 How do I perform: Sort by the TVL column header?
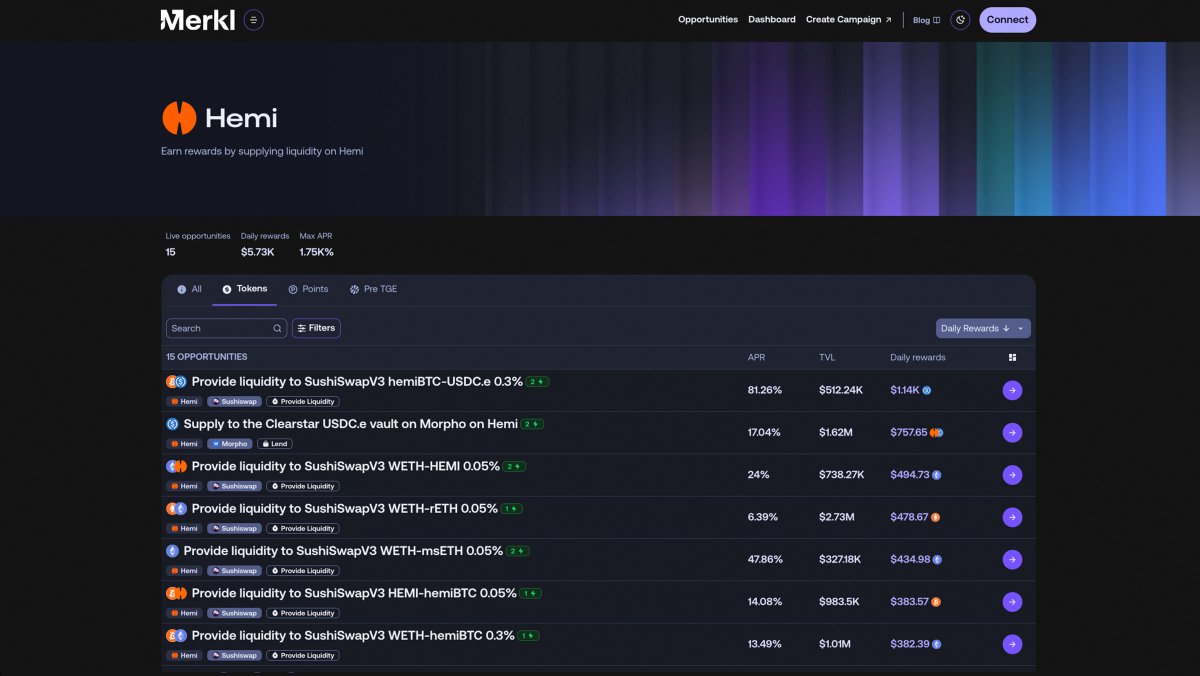(x=827, y=357)
